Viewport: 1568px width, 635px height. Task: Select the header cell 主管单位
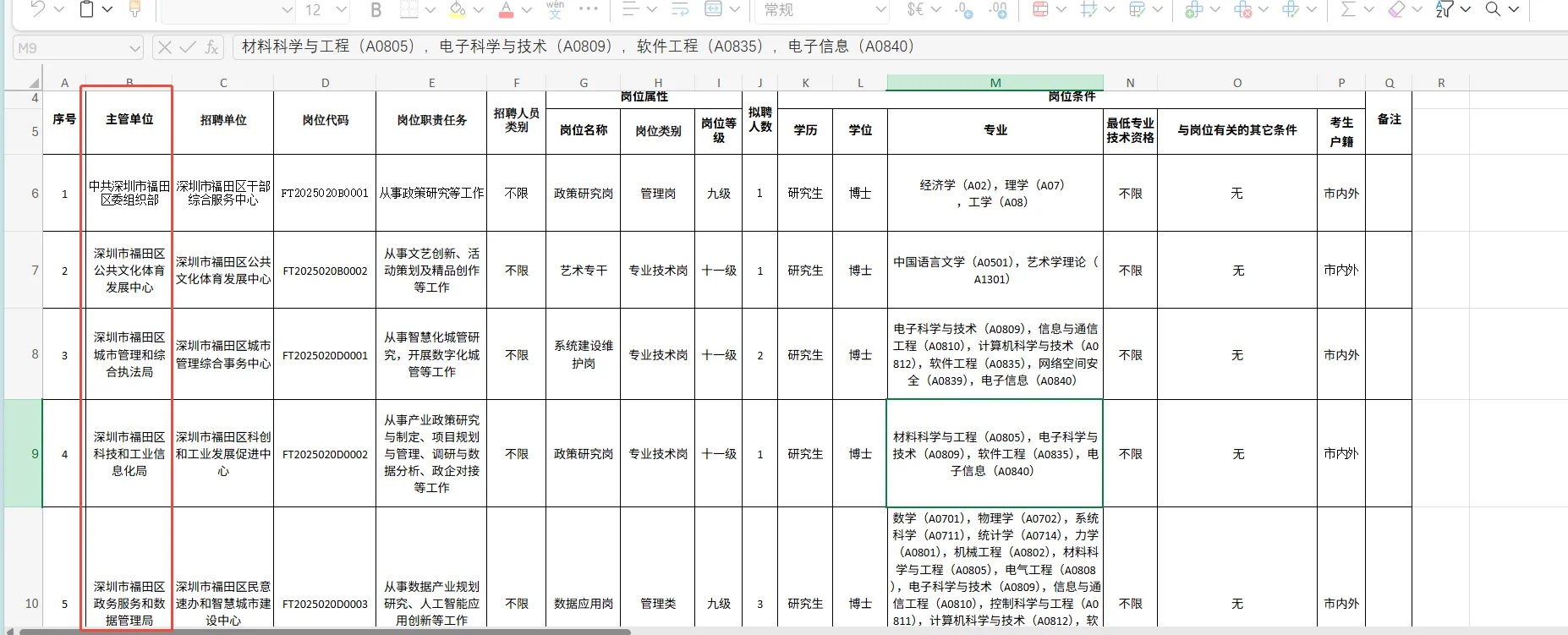click(x=129, y=120)
